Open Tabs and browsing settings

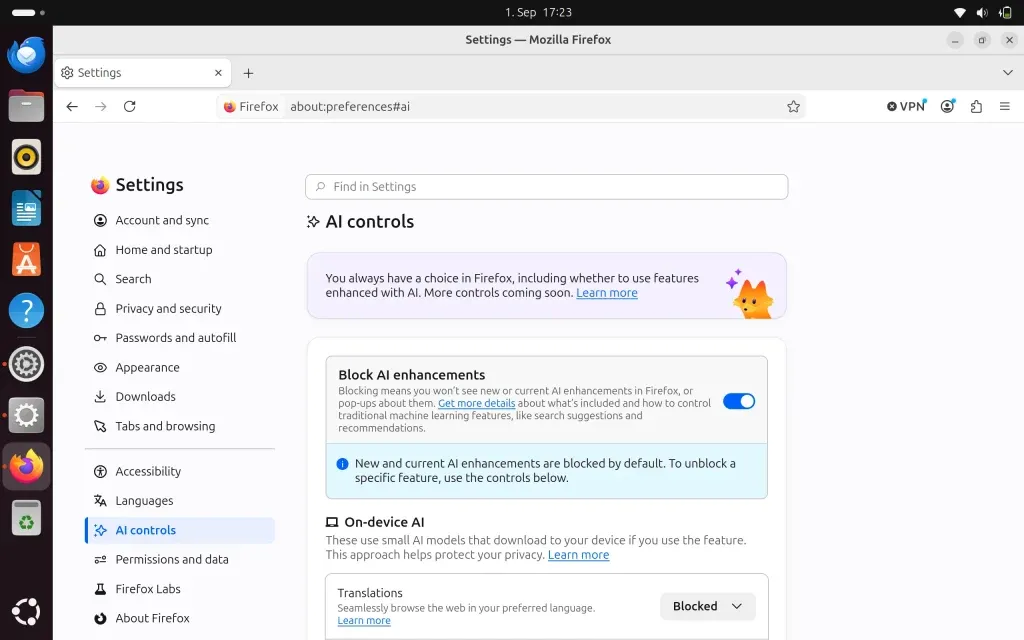pyautogui.click(x=180, y=426)
